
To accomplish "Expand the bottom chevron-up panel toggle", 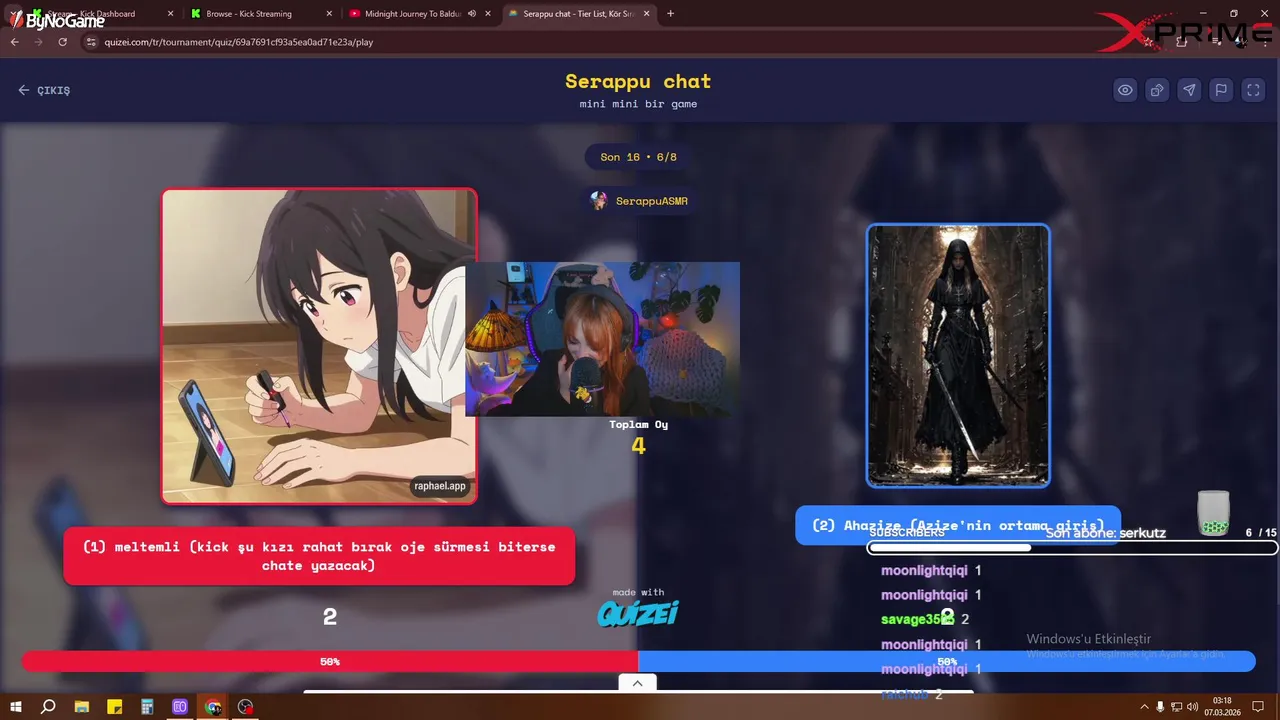I will tap(637, 683).
